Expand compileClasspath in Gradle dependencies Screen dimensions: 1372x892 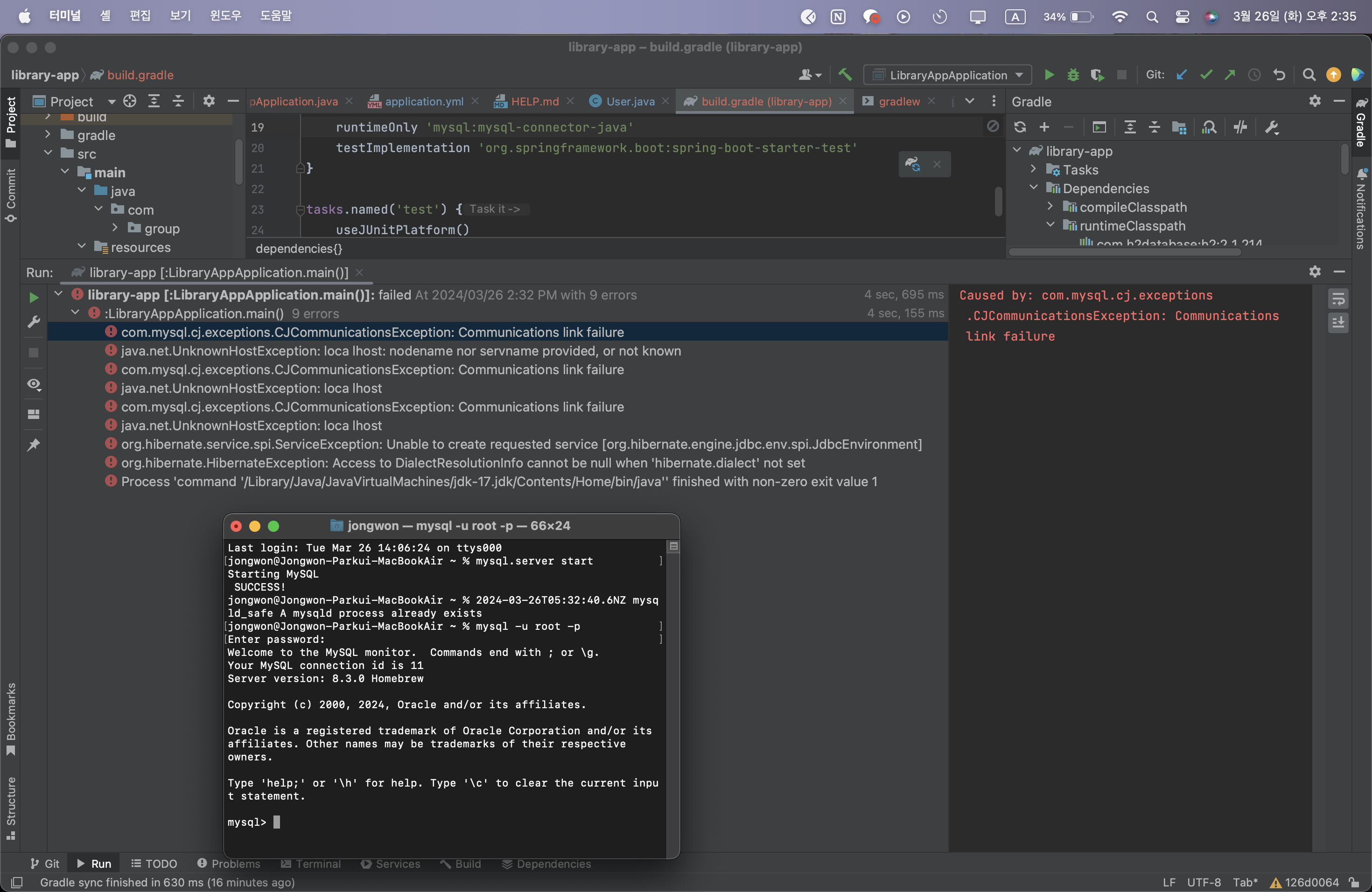click(x=1050, y=207)
